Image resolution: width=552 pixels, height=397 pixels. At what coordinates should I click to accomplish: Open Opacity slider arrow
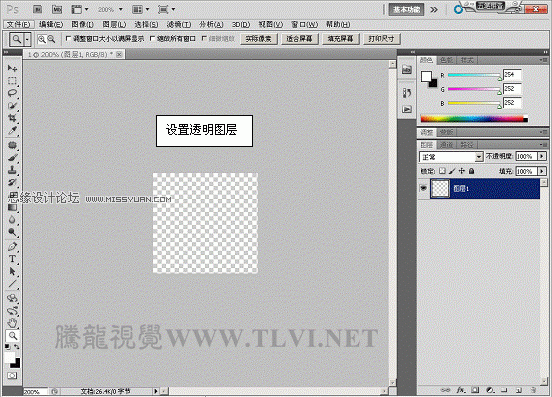542,156
